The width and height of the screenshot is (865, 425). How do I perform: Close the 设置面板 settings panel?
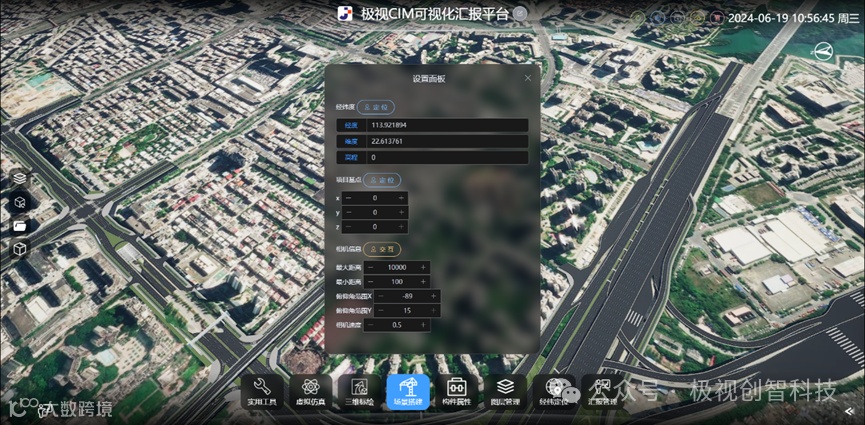click(528, 78)
